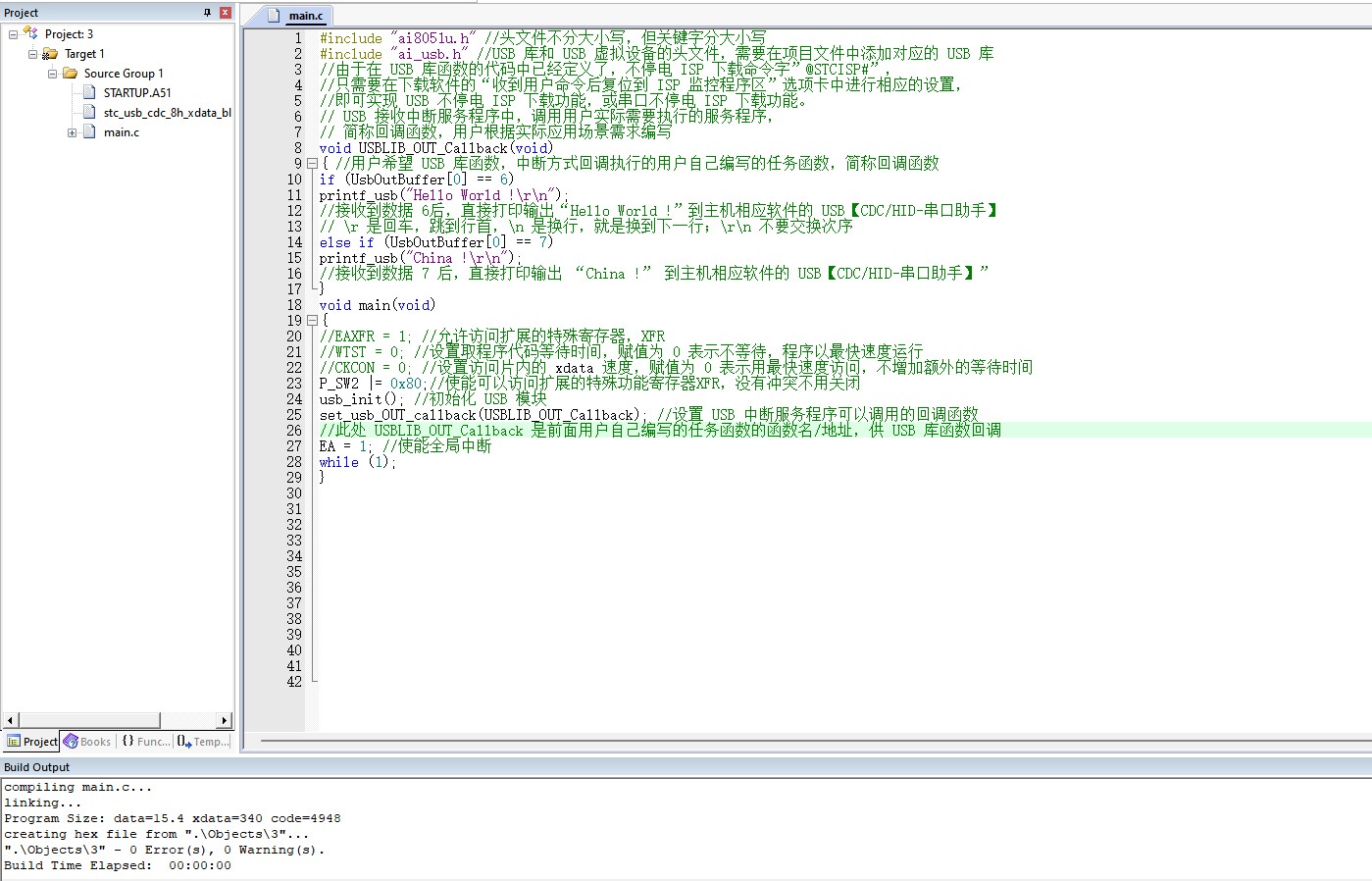Toggle the Project panel auto-hide pin
The height and width of the screenshot is (881, 1372).
tap(207, 13)
